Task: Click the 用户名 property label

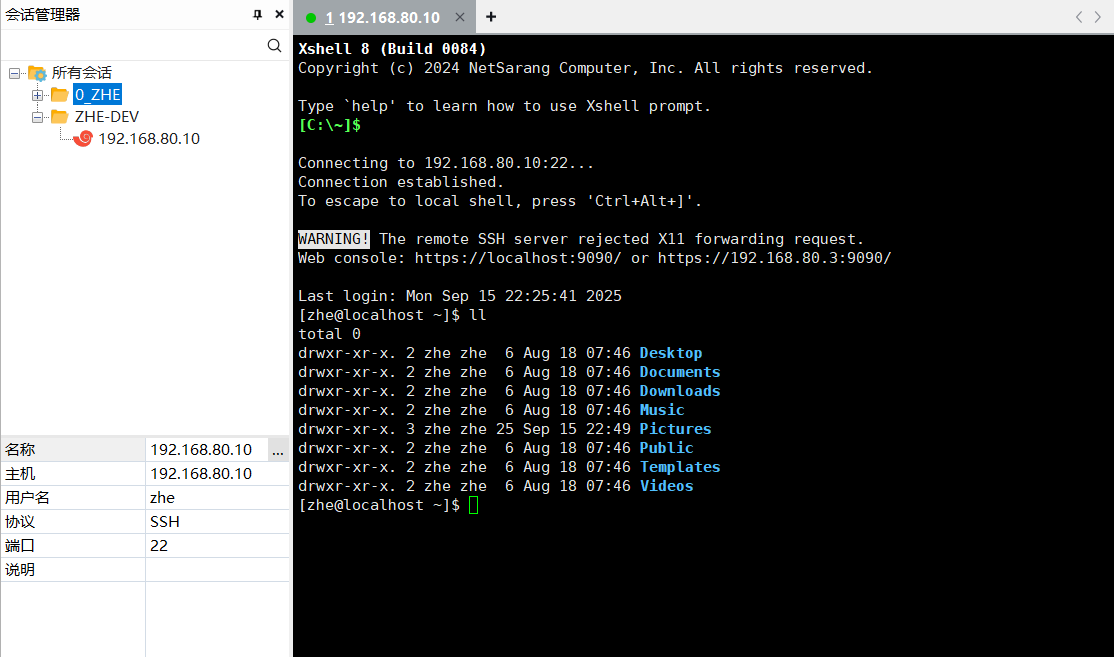Action: (28, 498)
